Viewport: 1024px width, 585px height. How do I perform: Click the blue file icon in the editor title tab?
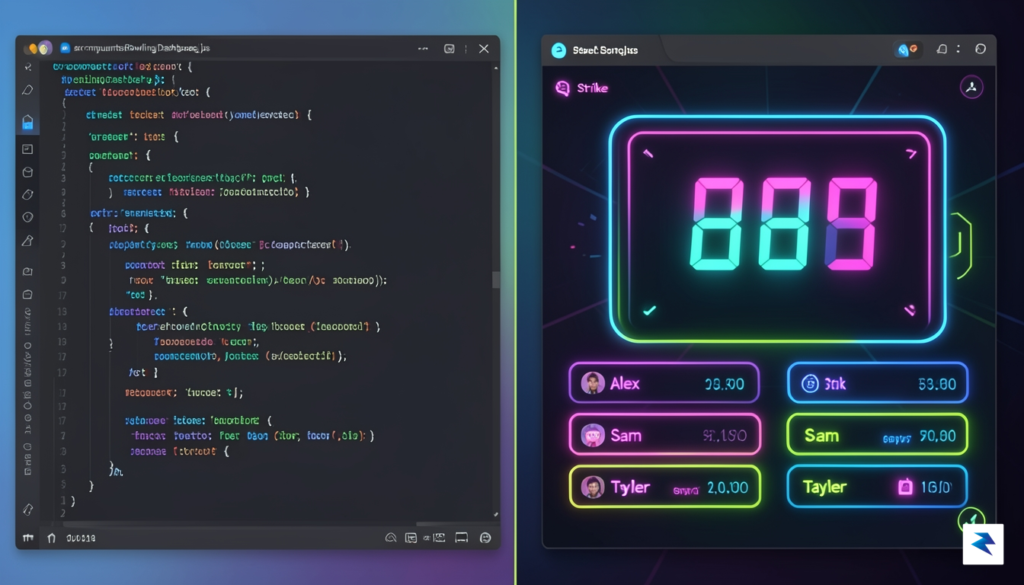coord(65,48)
